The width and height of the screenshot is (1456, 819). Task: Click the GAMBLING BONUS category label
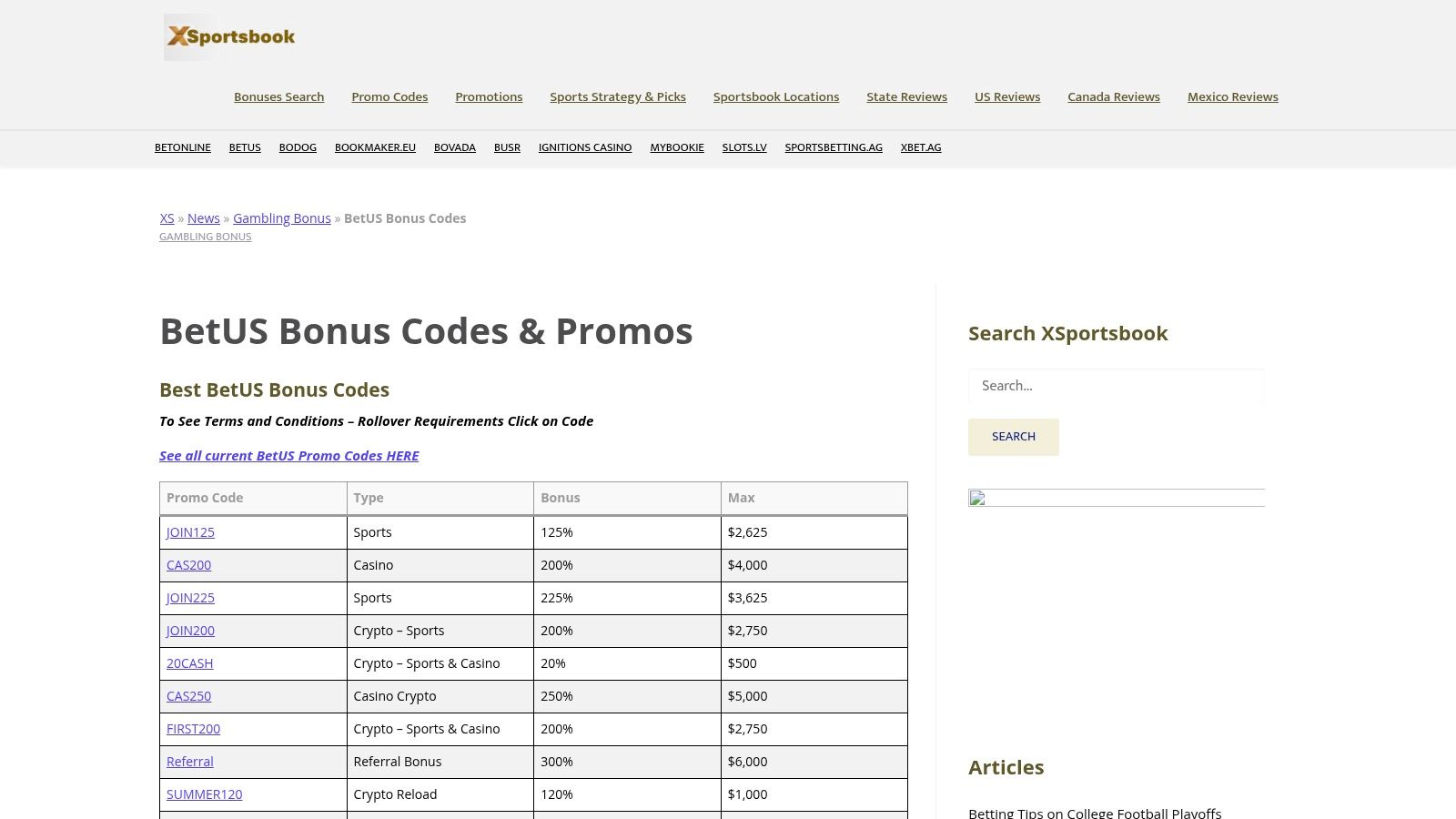pyautogui.click(x=205, y=236)
